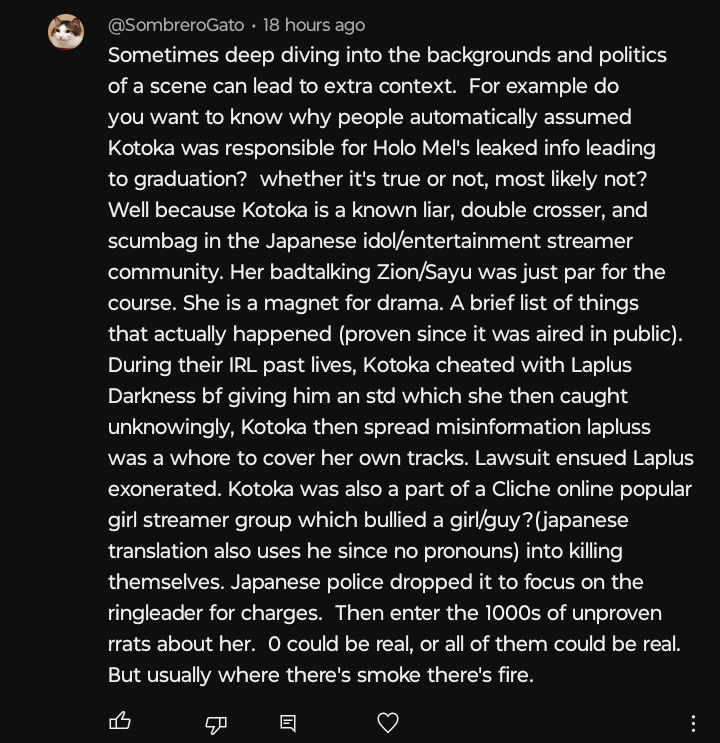Screen dimensions: 720x743
Task: Like the comment with thumbs up icon
Action: 120,721
